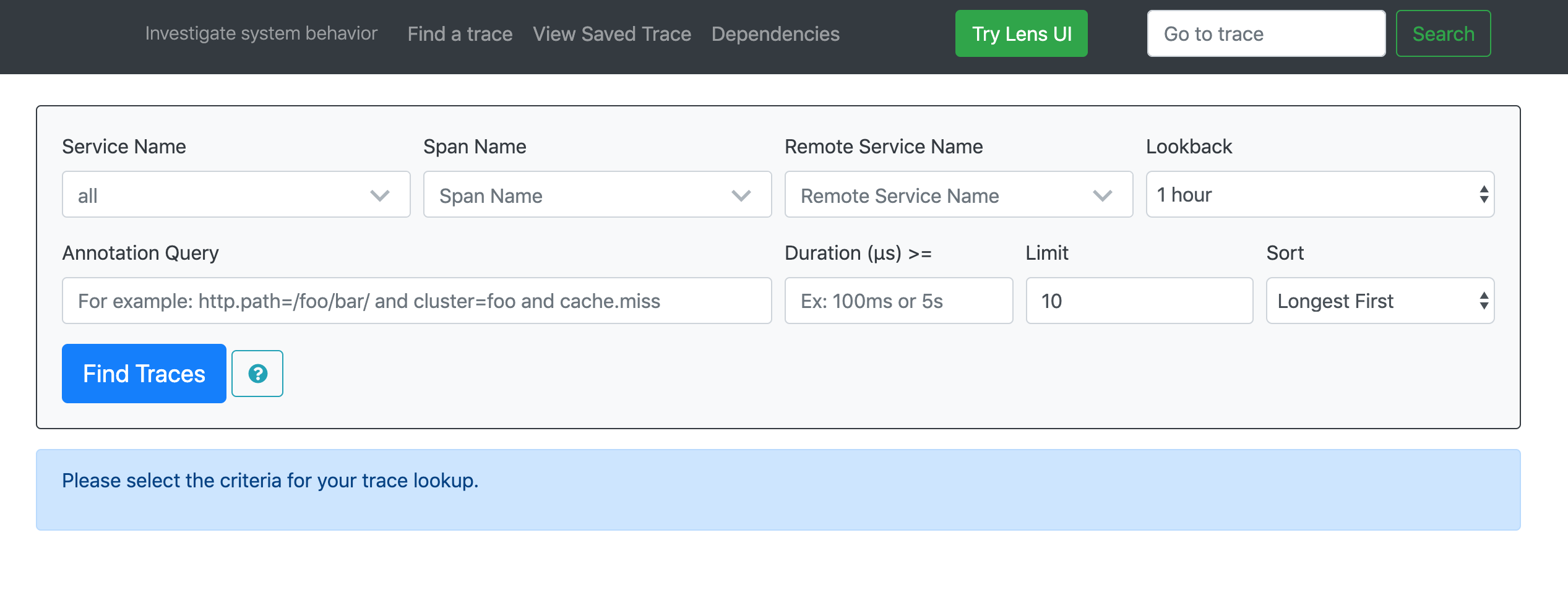Viewport: 1568px width, 590px height.
Task: Open the Find a trace tab
Action: click(460, 34)
